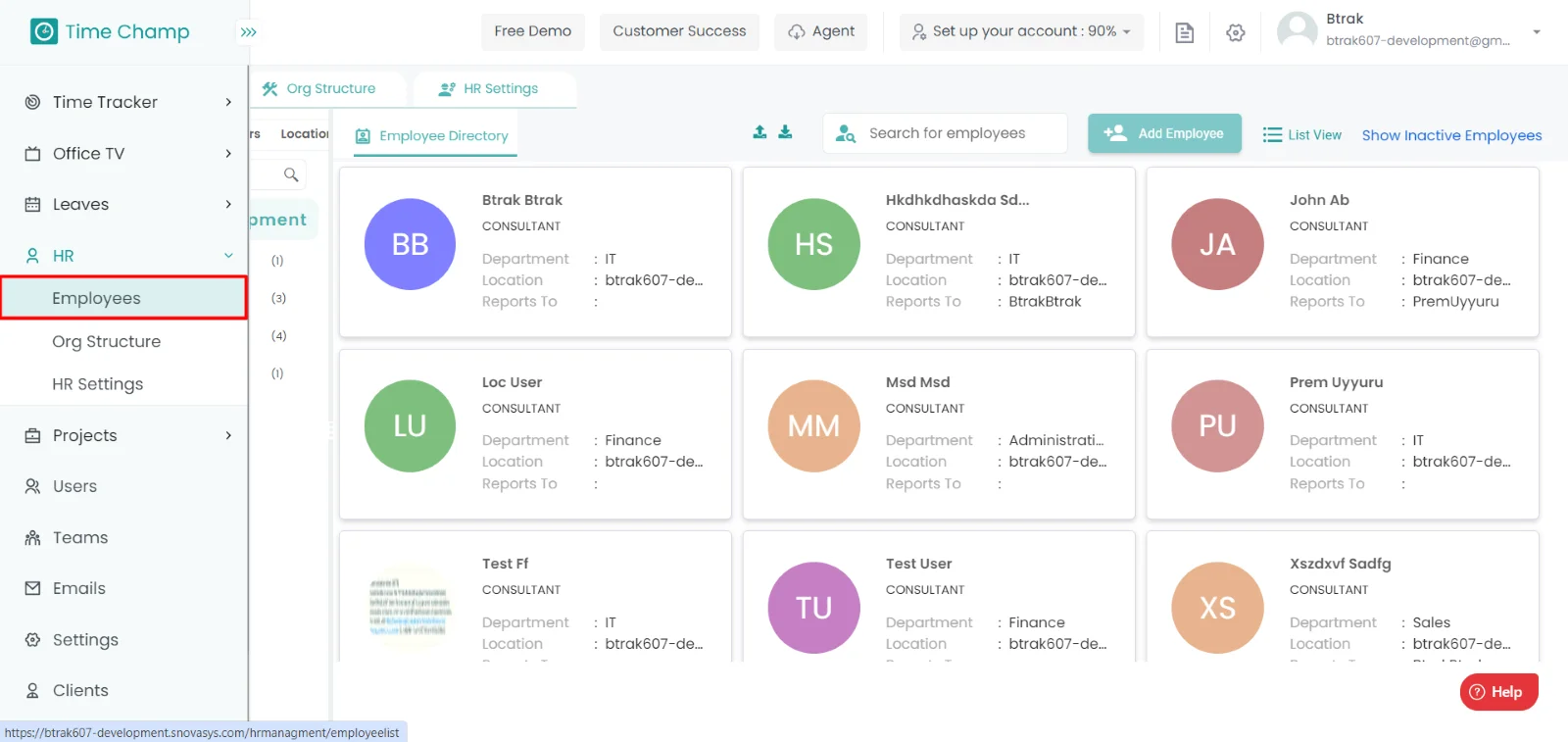Open the settings gear icon in header
The width and height of the screenshot is (1568, 742).
pyautogui.click(x=1235, y=32)
